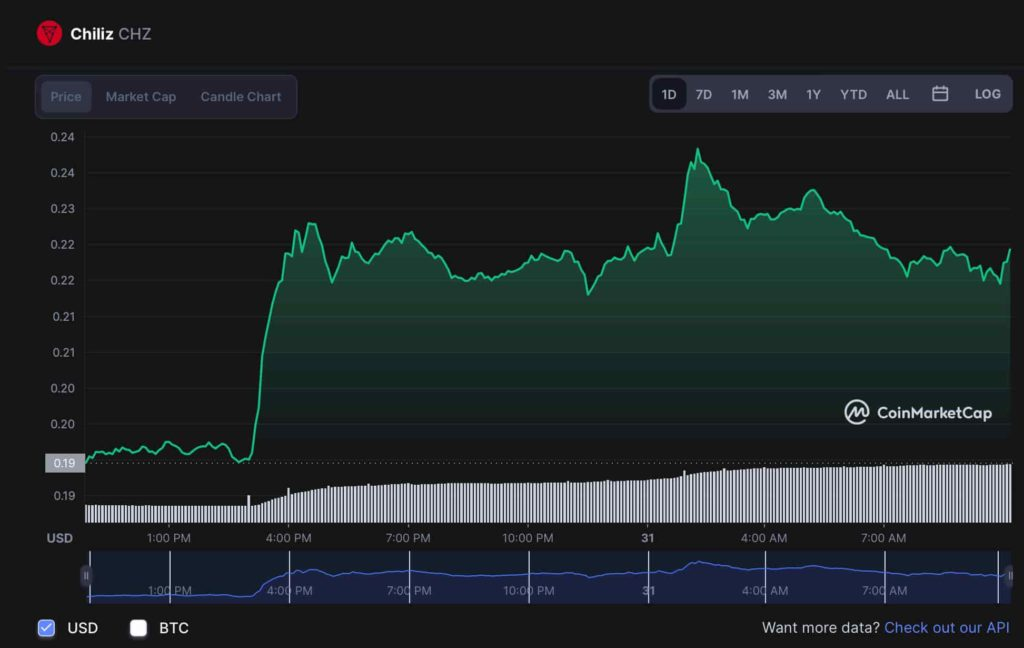Select the 1Y time range
This screenshot has width=1024, height=648.
(x=814, y=95)
